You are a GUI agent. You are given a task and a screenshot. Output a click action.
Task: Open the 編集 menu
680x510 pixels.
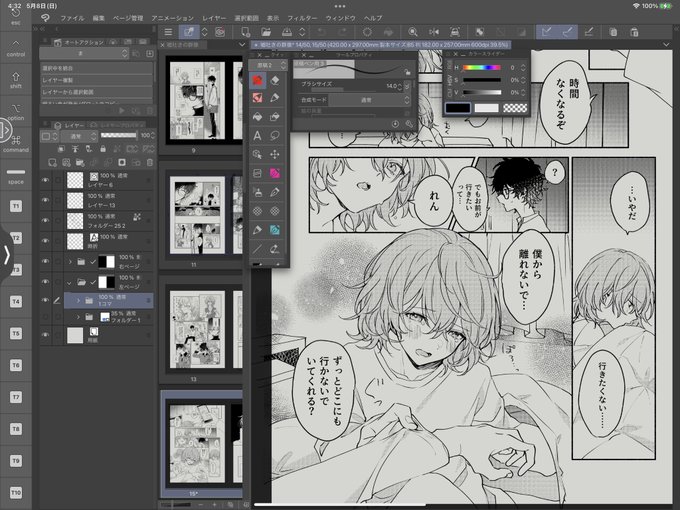[x=98, y=18]
